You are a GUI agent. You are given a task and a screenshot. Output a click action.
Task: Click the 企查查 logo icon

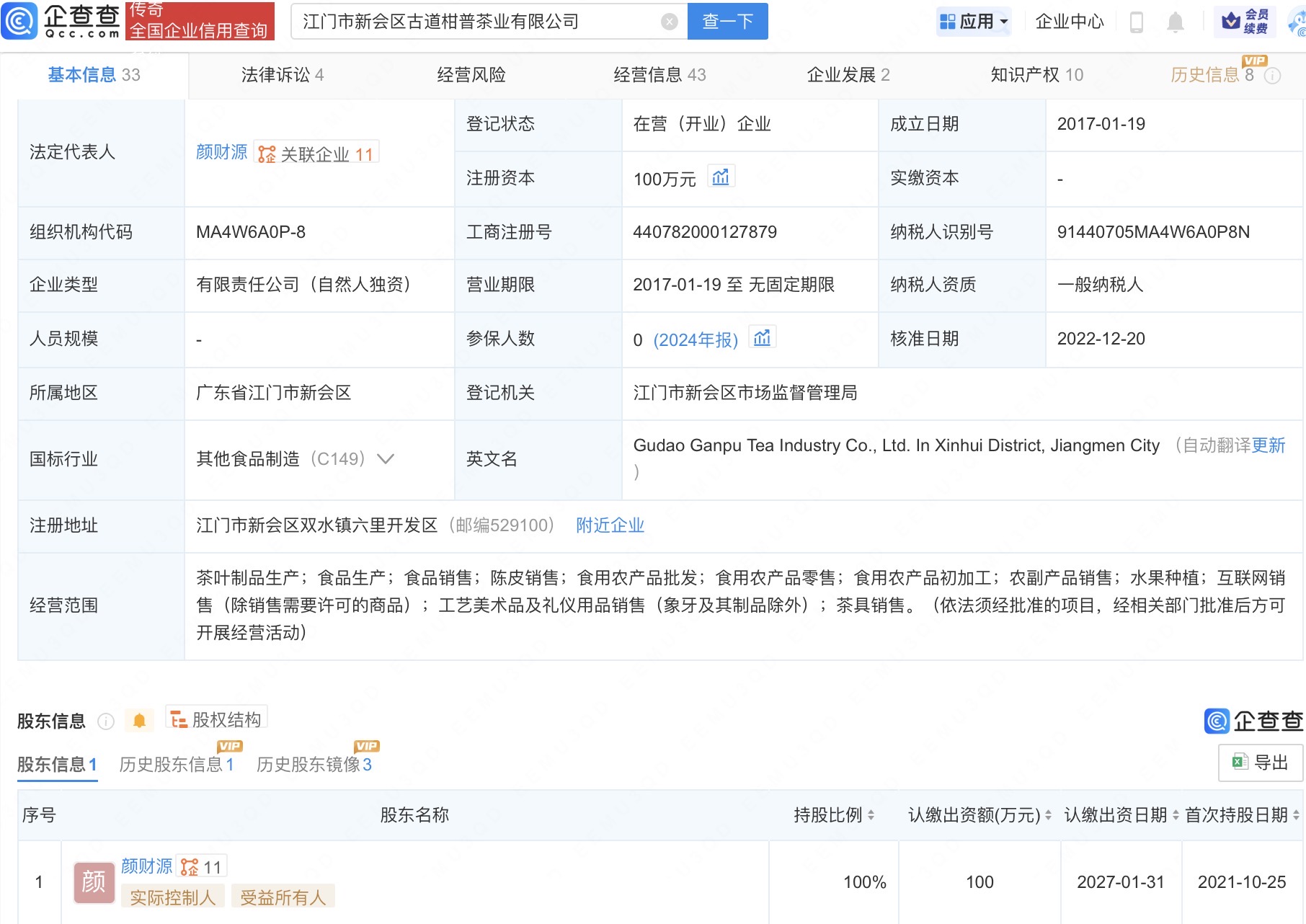click(x=20, y=22)
